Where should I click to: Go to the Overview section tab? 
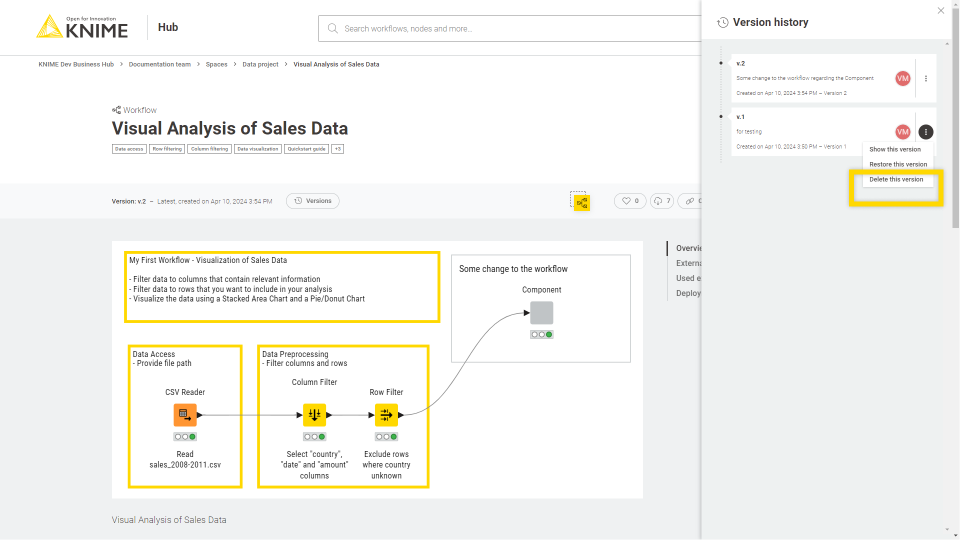pos(688,248)
